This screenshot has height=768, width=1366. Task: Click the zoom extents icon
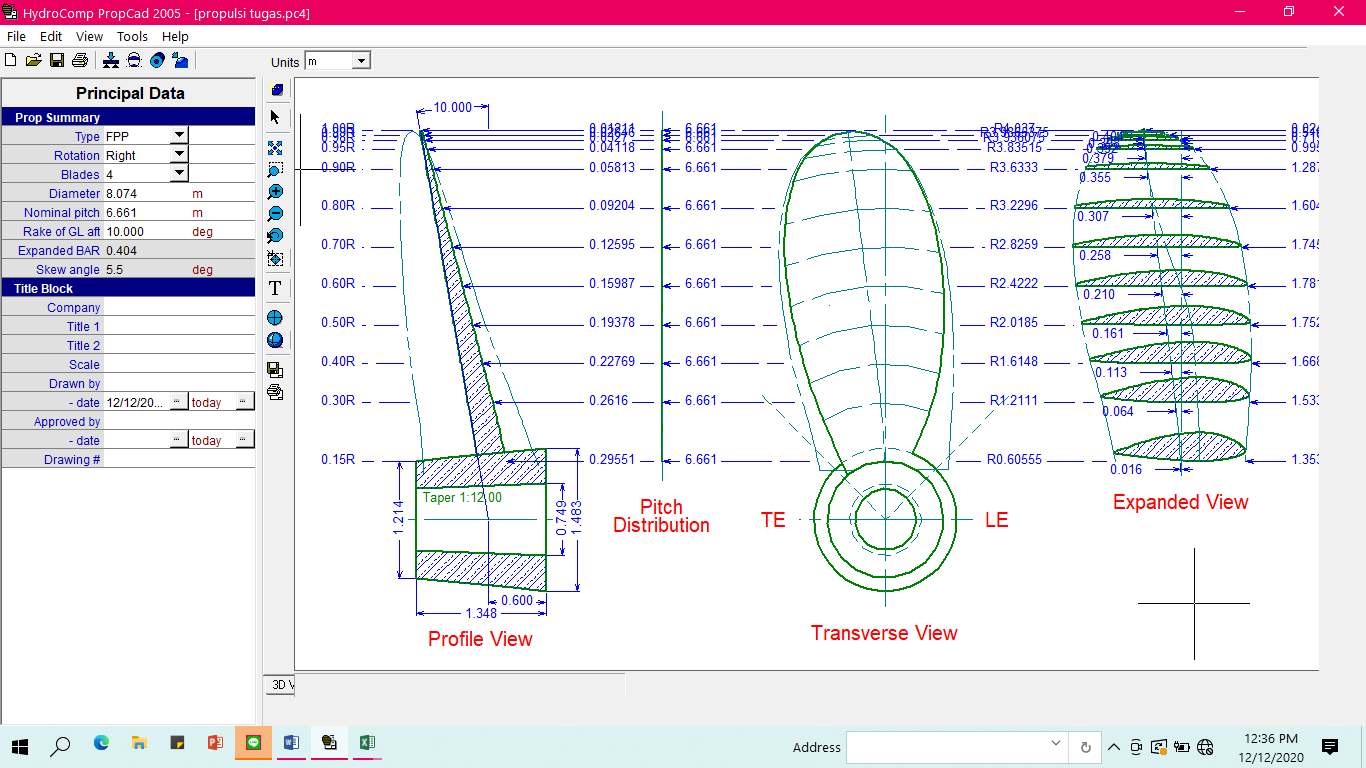click(276, 147)
